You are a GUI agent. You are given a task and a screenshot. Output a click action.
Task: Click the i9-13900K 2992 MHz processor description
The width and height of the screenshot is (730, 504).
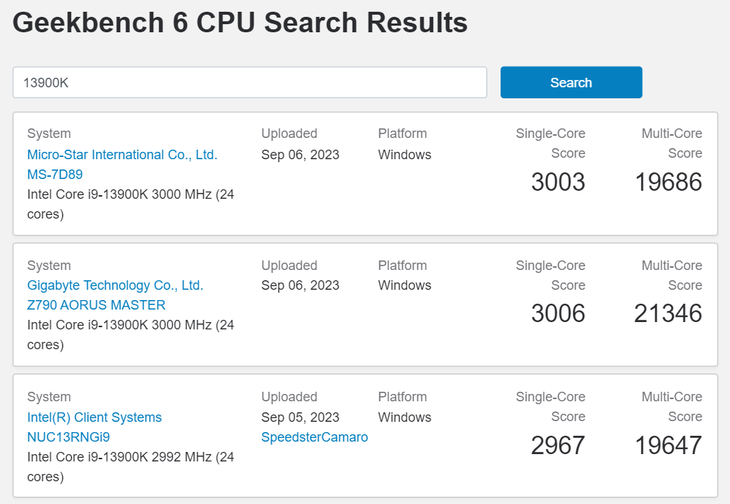[130, 467]
